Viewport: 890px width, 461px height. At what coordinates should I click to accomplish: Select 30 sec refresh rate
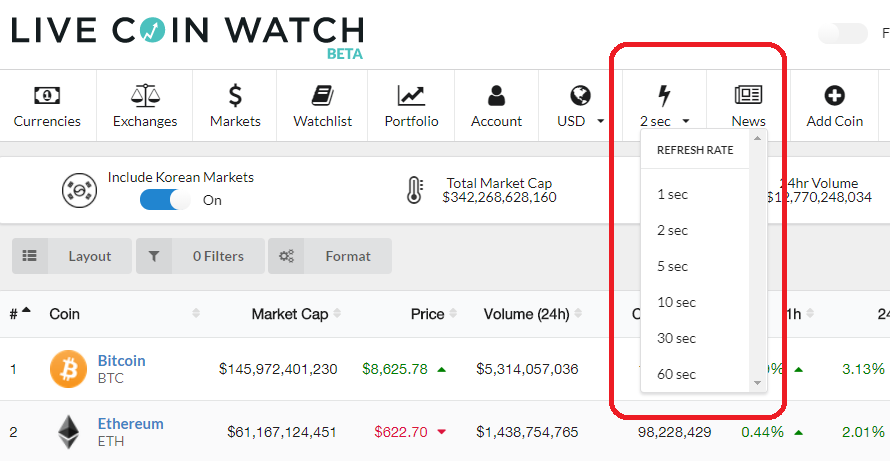click(676, 338)
